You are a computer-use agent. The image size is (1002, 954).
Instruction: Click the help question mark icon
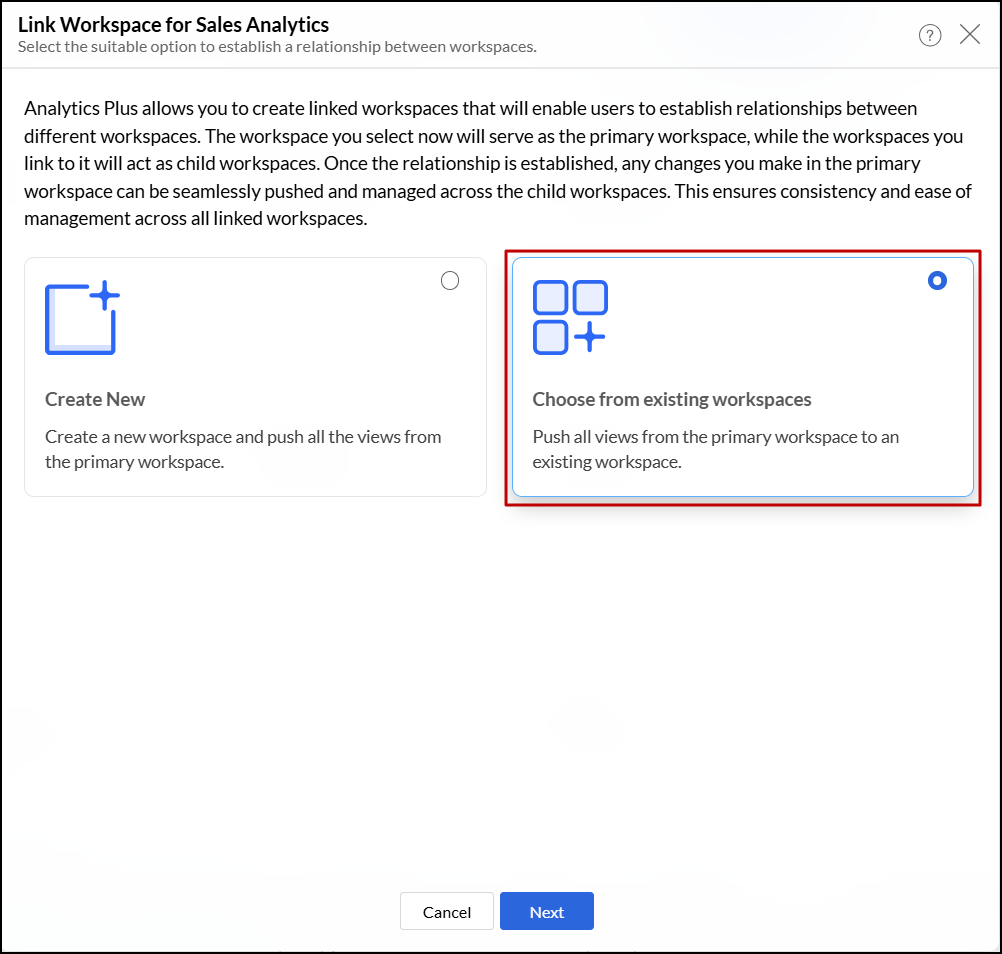[x=930, y=36]
